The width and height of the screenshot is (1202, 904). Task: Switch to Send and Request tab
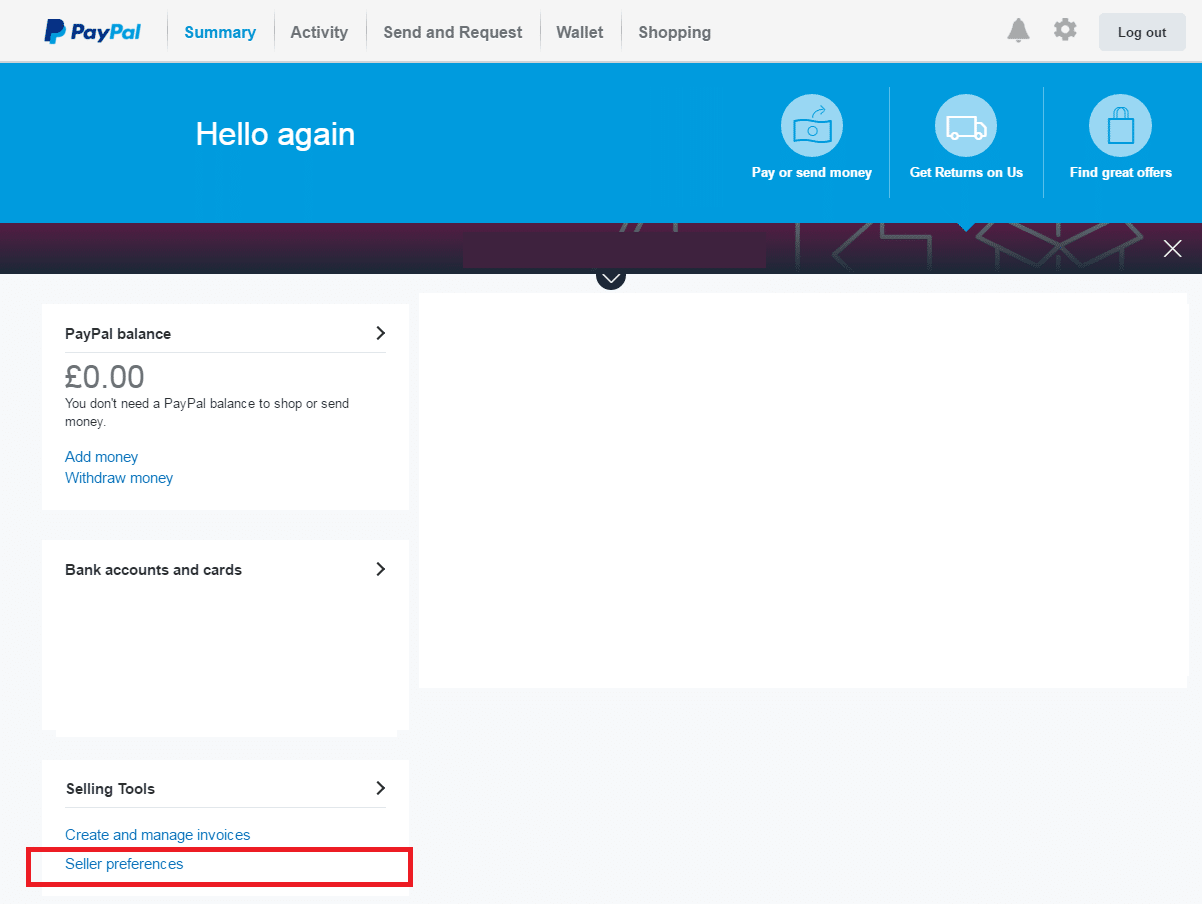point(452,32)
